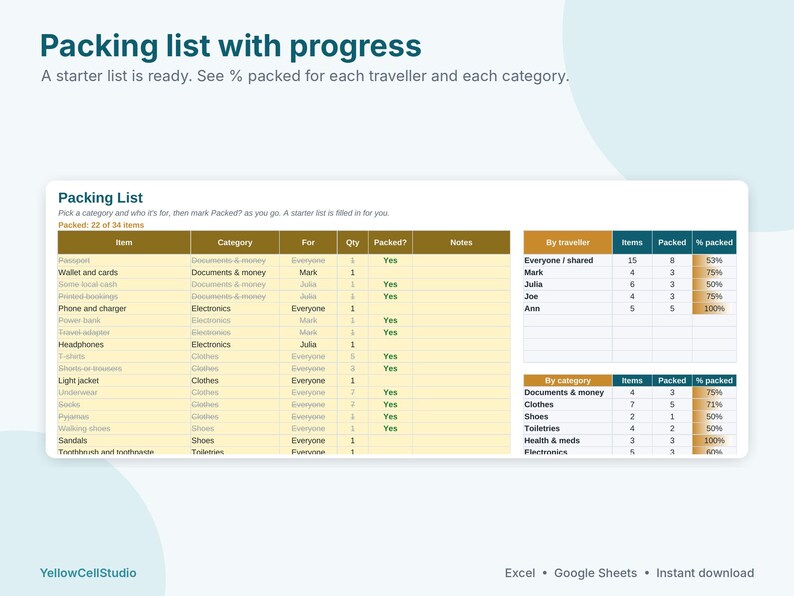Select the 'Pyjamas' item cell

pyautogui.click(x=124, y=417)
